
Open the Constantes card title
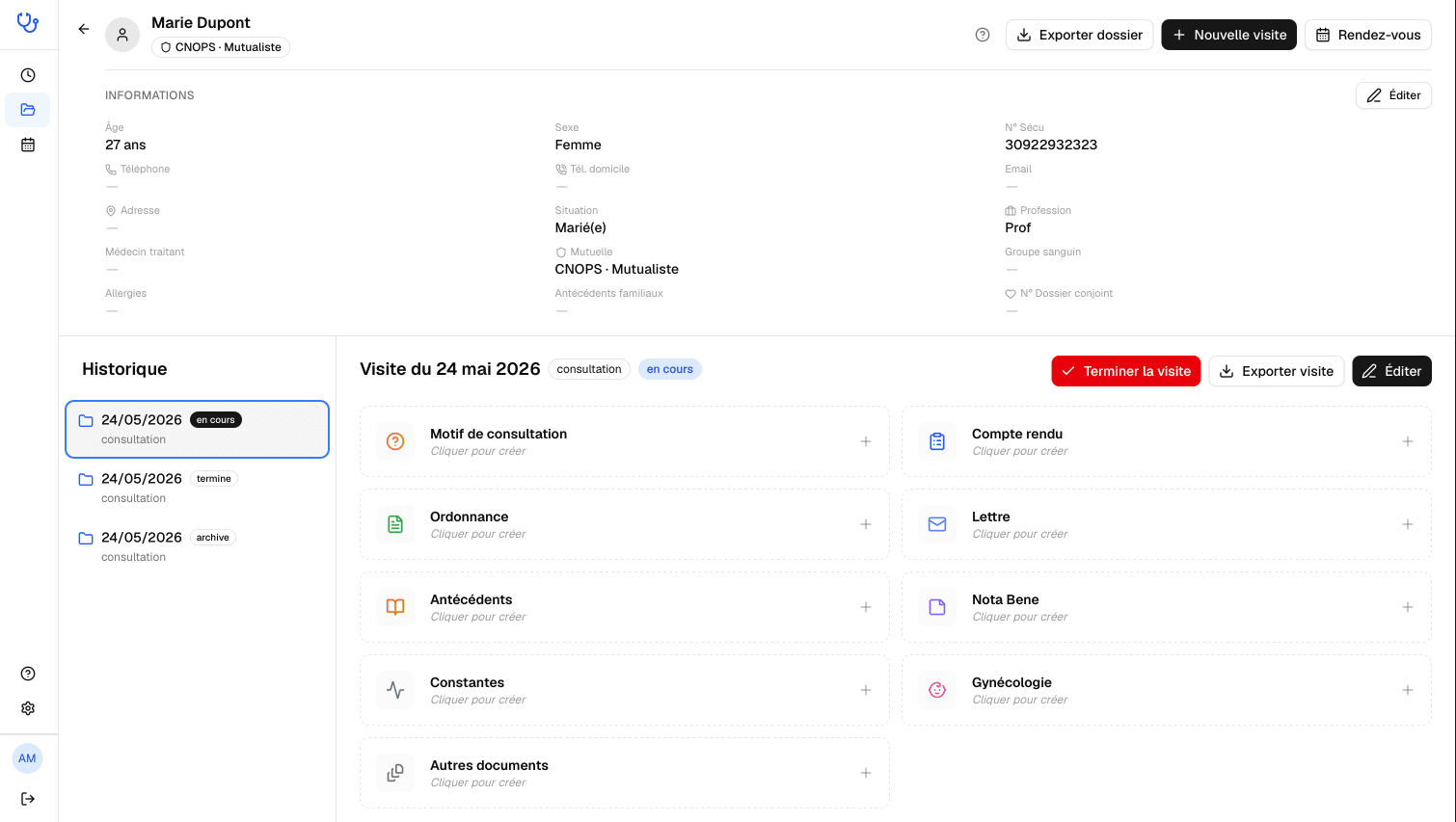pyautogui.click(x=467, y=682)
